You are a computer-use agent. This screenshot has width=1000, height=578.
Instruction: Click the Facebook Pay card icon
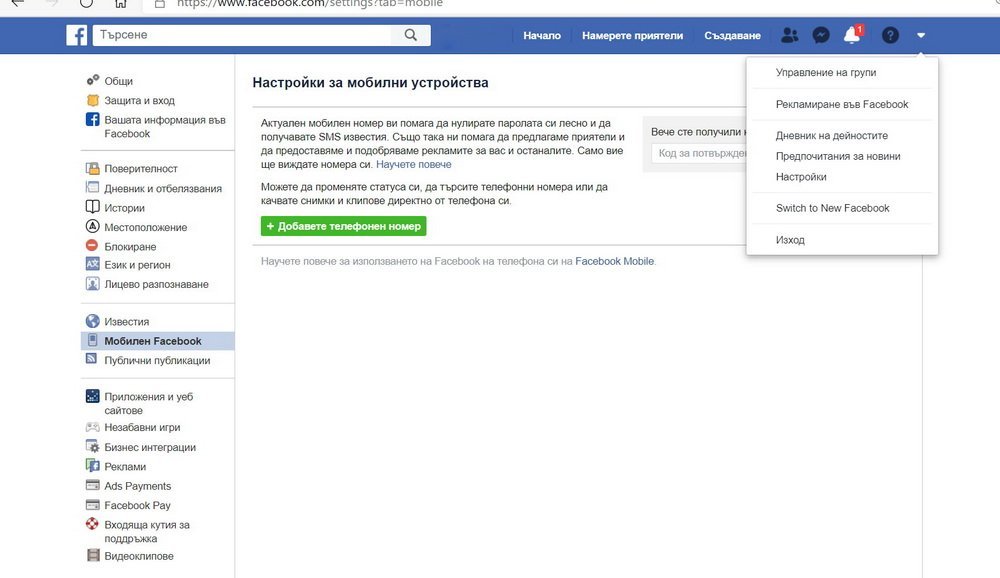(93, 505)
